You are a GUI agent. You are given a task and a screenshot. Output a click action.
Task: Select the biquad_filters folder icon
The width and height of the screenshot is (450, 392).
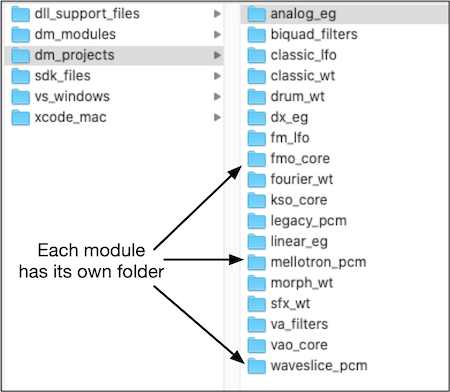pos(257,35)
